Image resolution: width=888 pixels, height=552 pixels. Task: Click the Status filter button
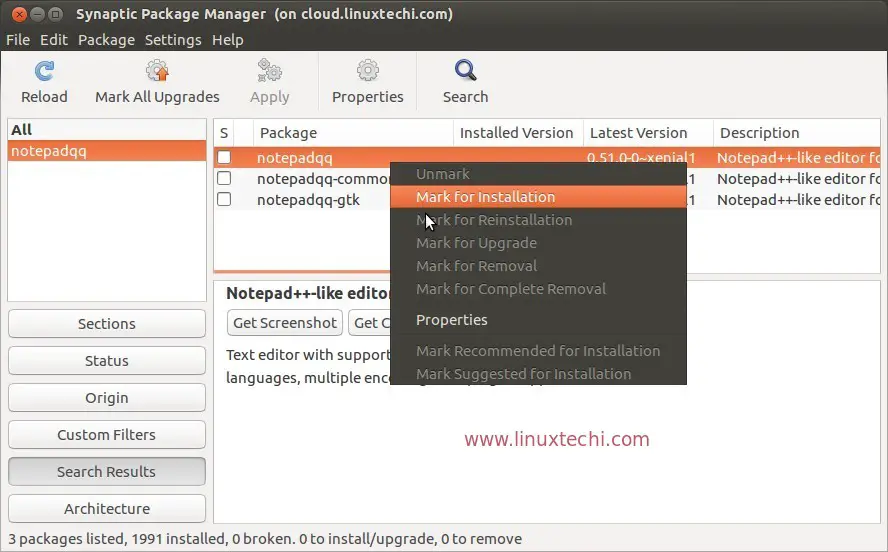tap(106, 361)
